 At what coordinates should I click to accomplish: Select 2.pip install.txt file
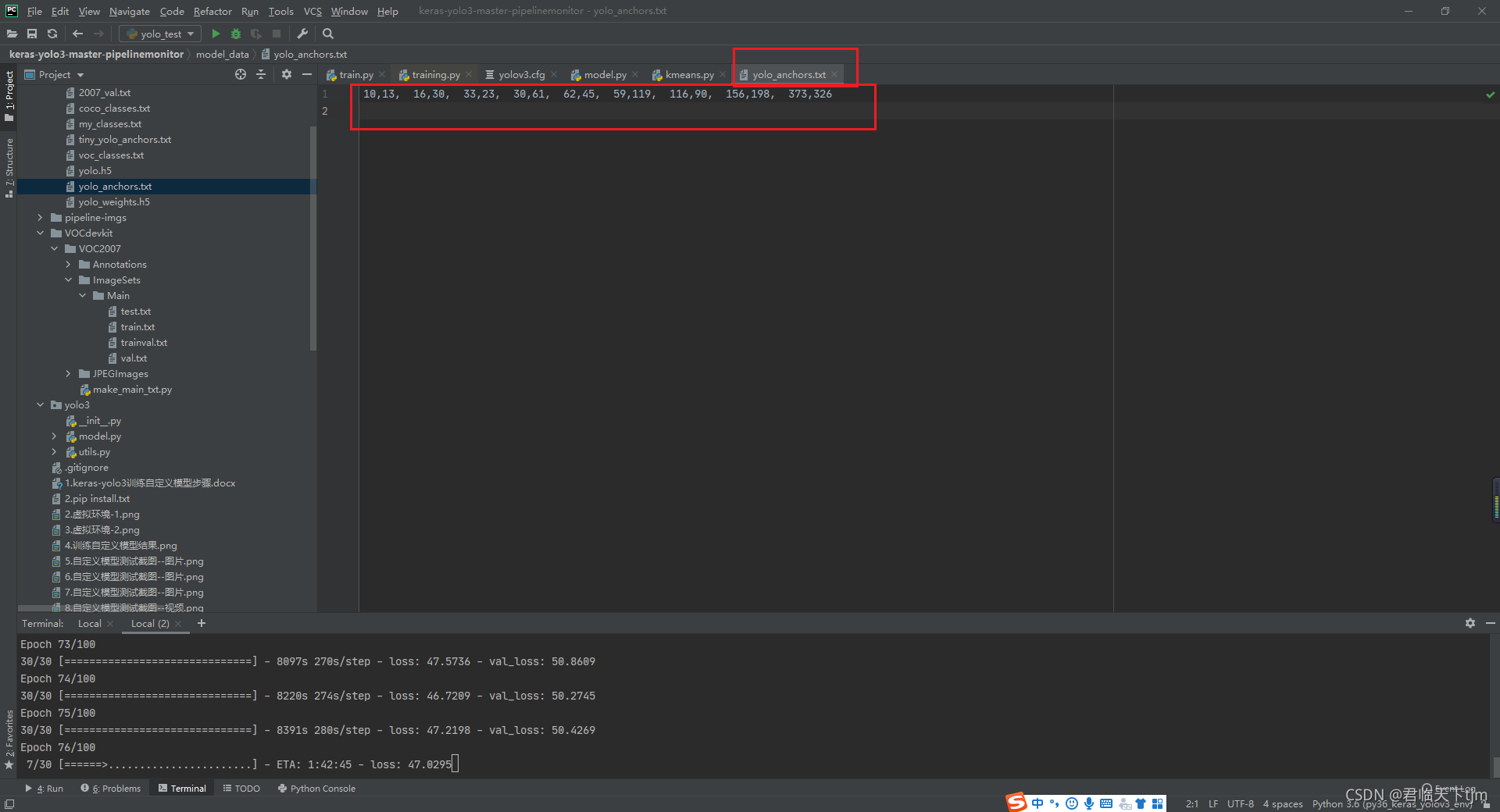(97, 499)
